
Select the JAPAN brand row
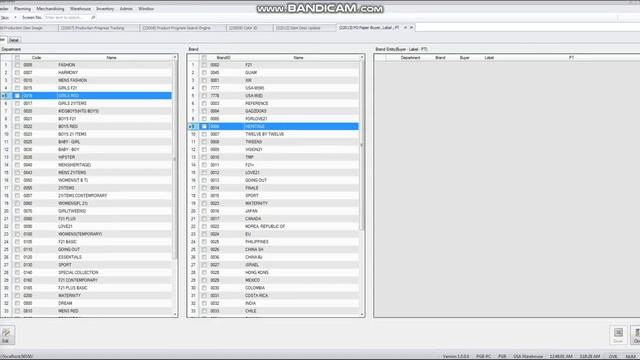[273, 211]
